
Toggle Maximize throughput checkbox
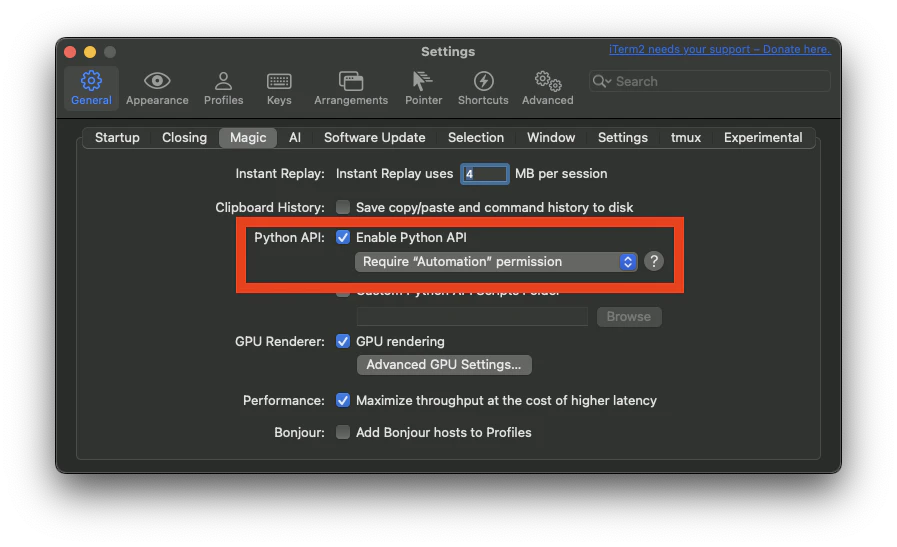(x=343, y=401)
